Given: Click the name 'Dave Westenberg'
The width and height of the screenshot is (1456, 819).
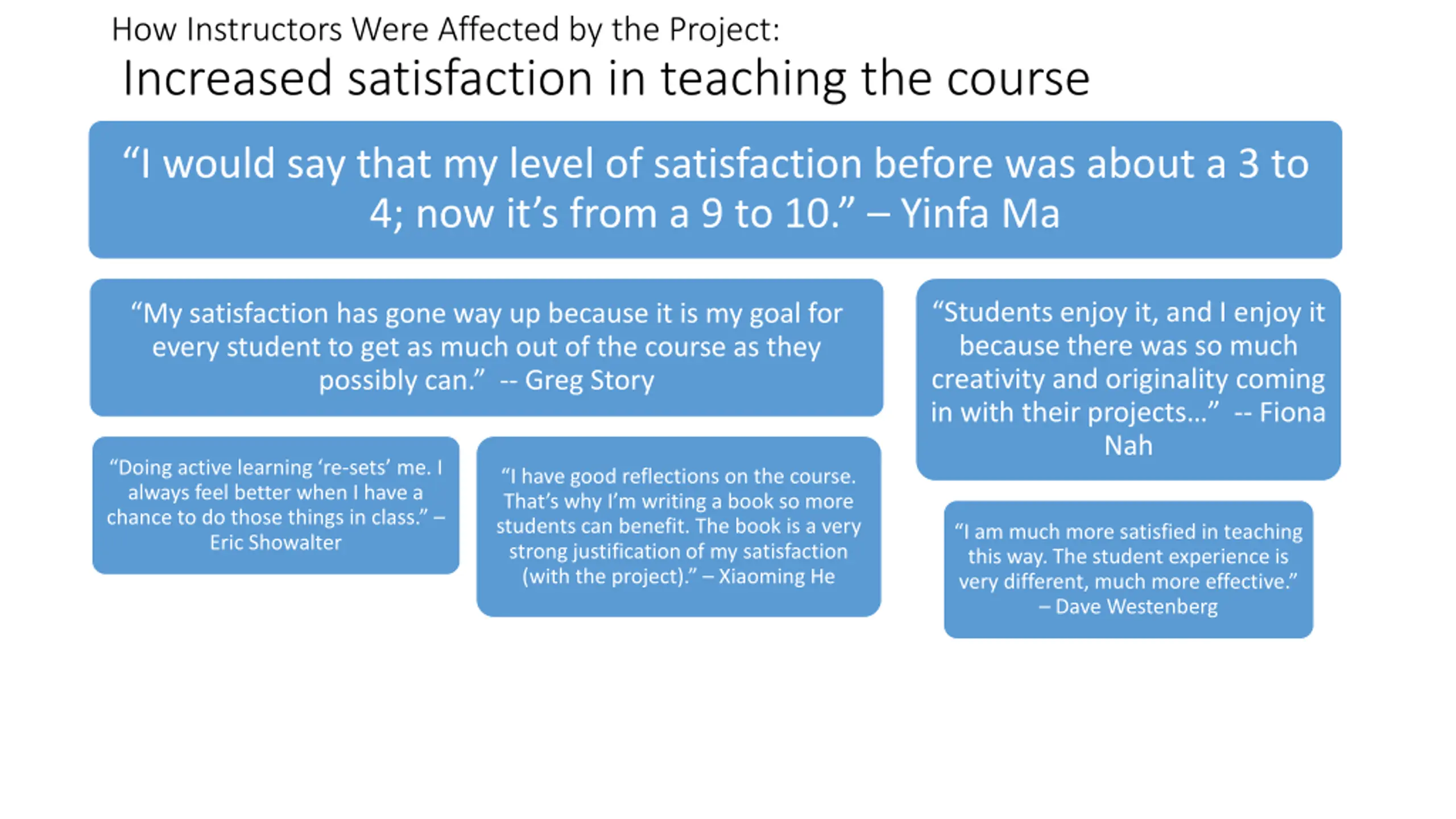Looking at the screenshot, I should (x=1136, y=606).
